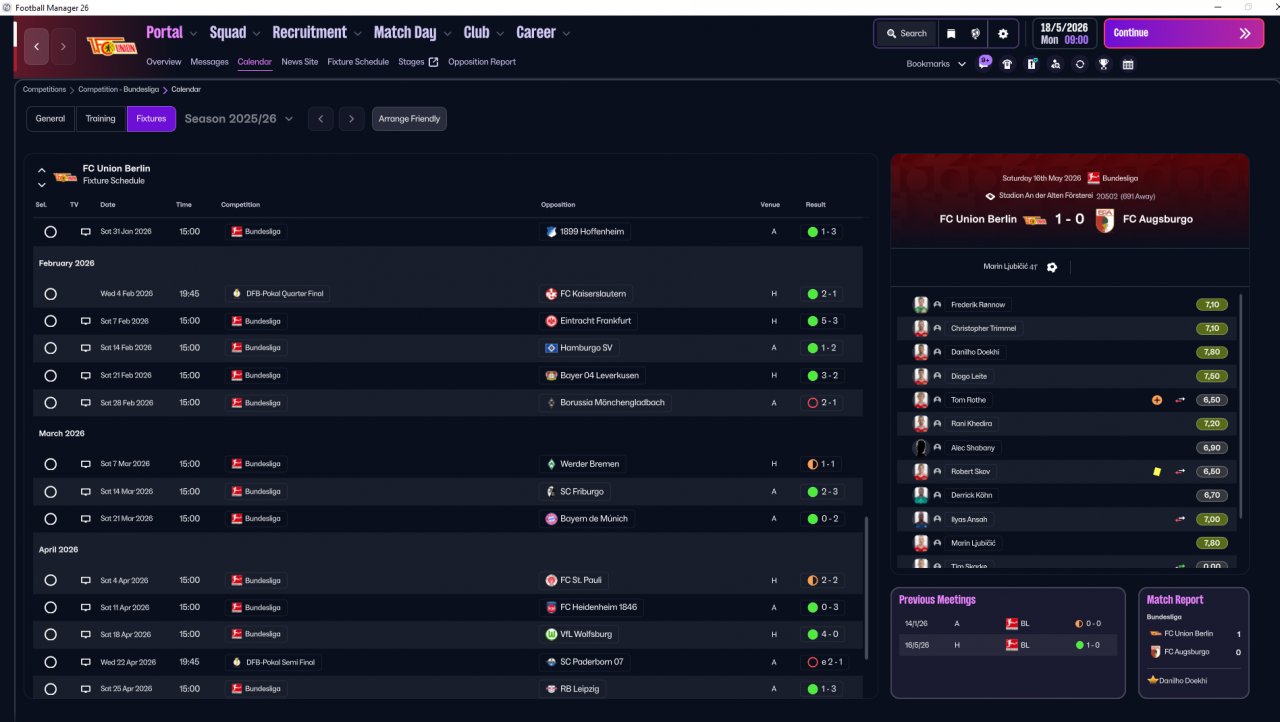This screenshot has height=722, width=1280.
Task: Click the Eintracht Frankfurt club crest
Action: 551,321
